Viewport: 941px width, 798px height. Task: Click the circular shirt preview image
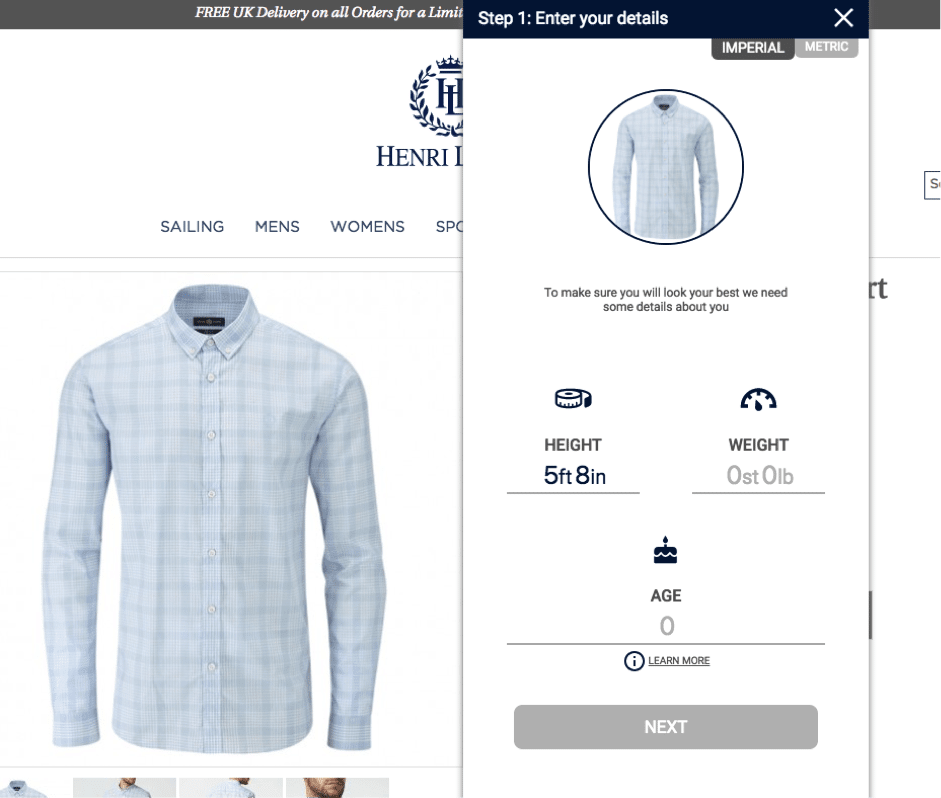(x=666, y=167)
